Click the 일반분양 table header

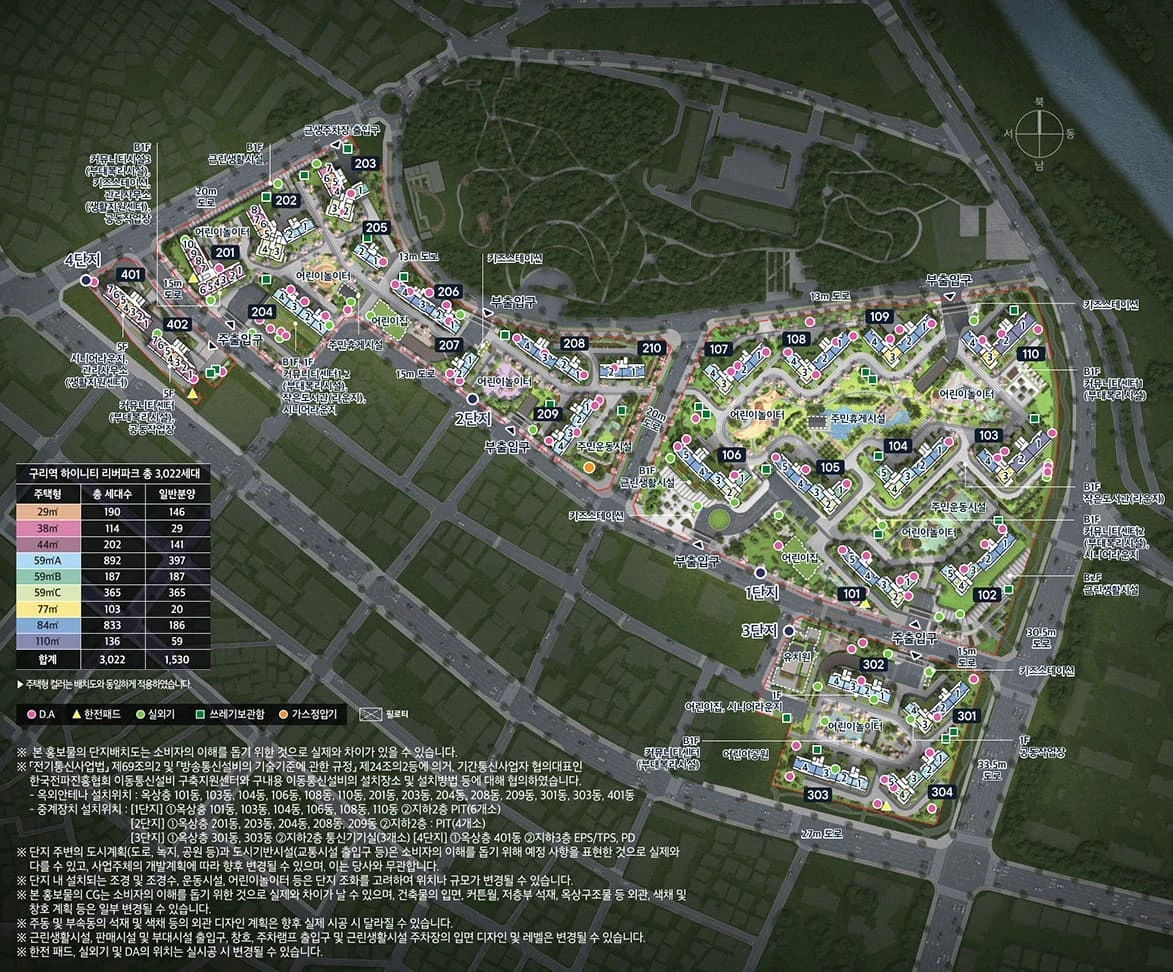pyautogui.click(x=178, y=494)
